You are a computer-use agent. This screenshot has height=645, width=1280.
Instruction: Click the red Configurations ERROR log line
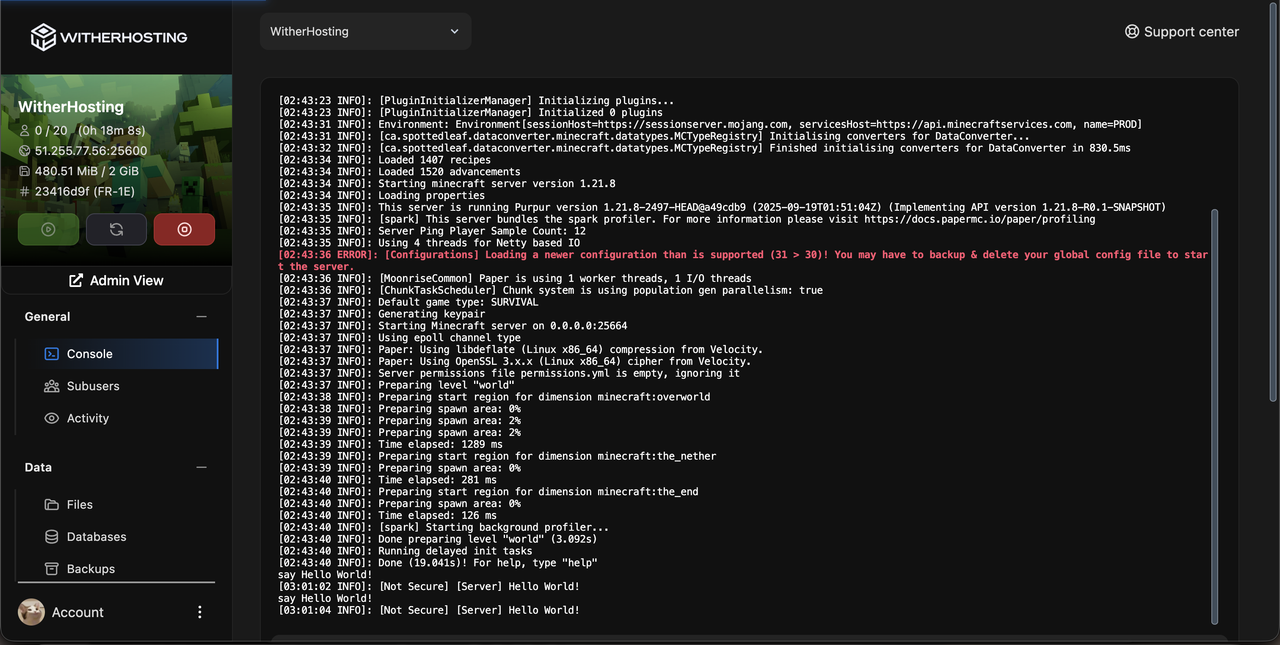[743, 261]
